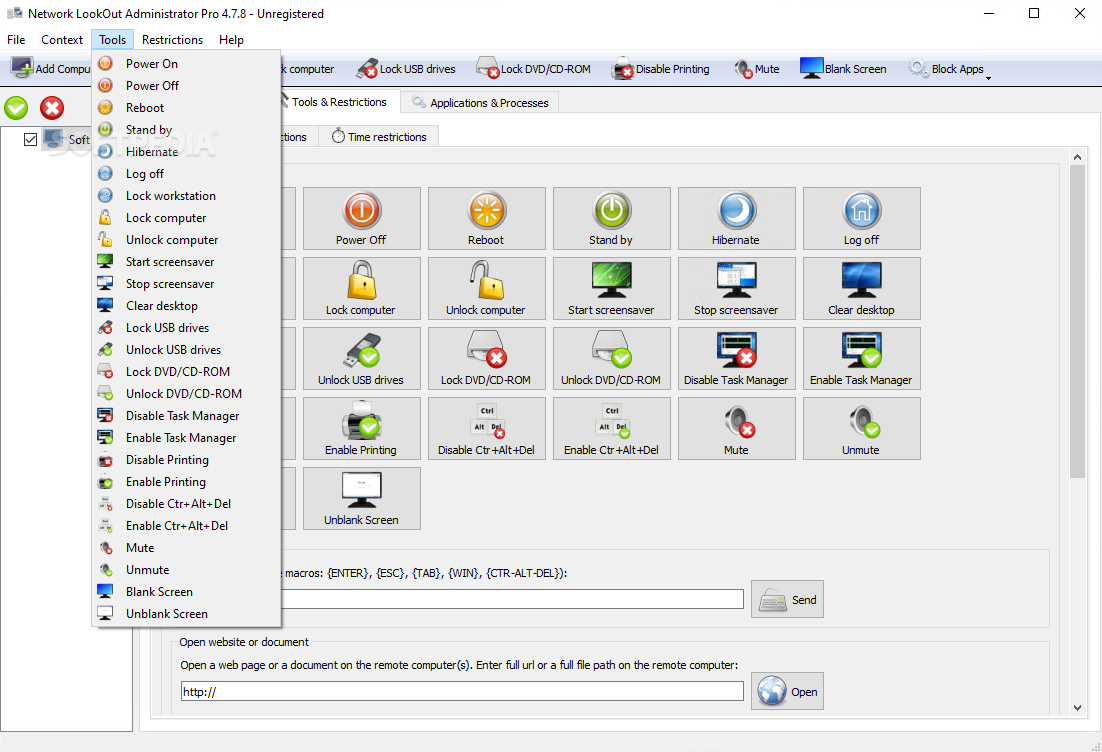This screenshot has width=1102, height=752.
Task: Click the Enable Printing tile in grid
Action: (361, 429)
